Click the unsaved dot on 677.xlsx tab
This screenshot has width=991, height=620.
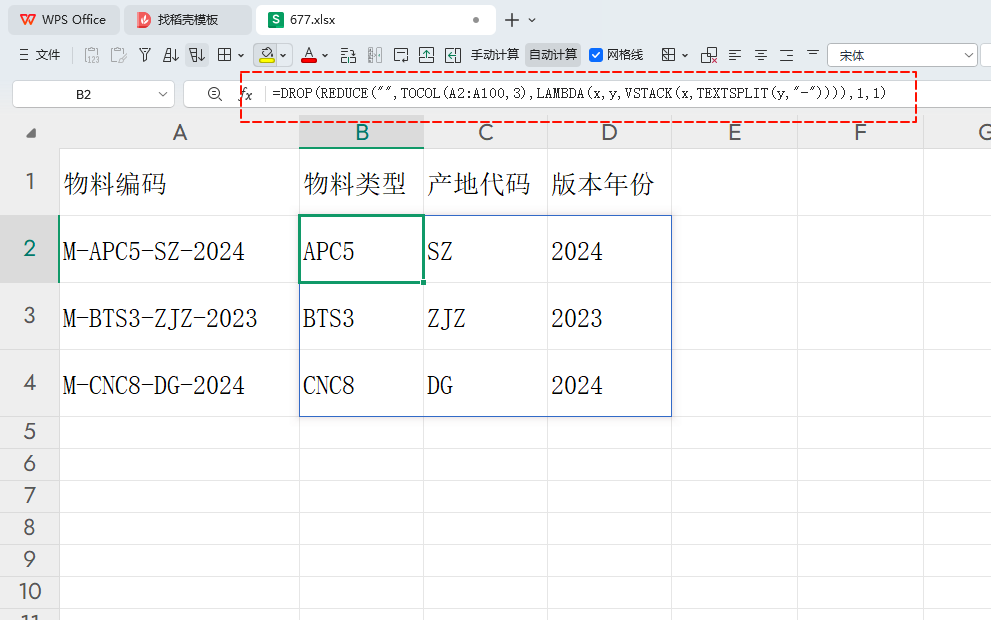tap(476, 20)
